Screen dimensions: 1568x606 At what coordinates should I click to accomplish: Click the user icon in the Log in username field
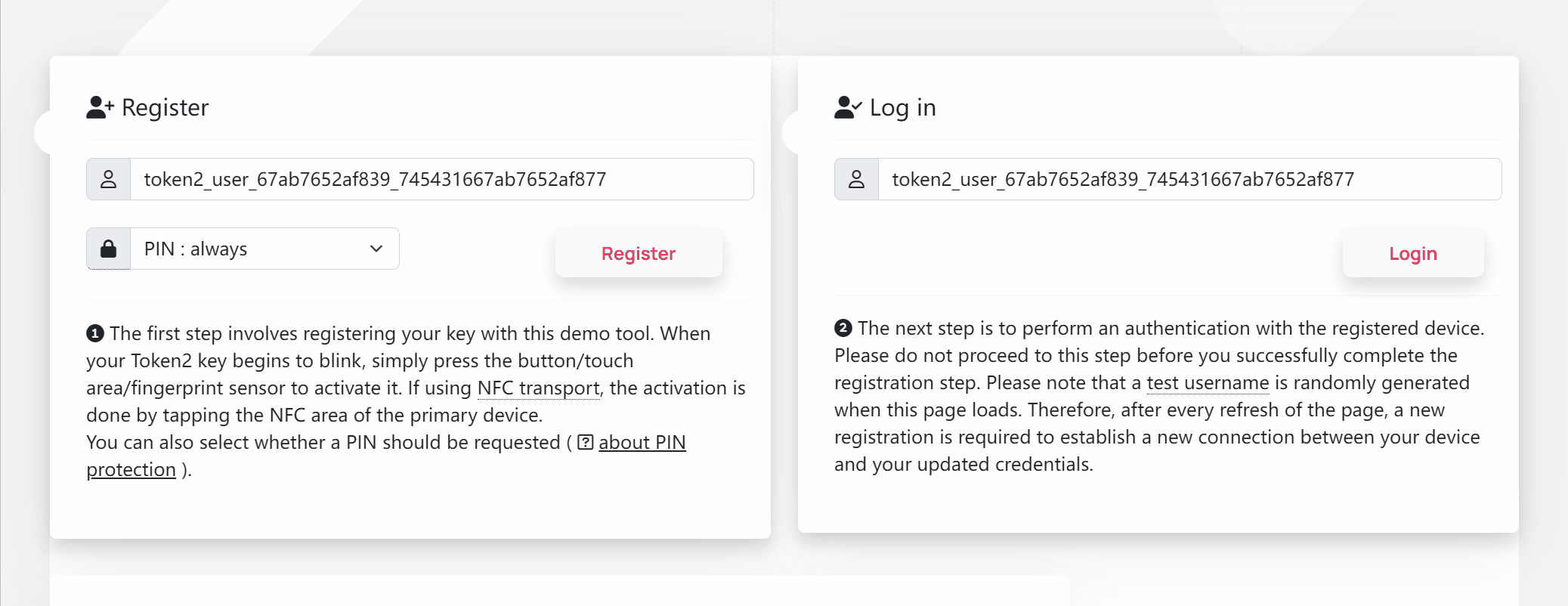(856, 179)
